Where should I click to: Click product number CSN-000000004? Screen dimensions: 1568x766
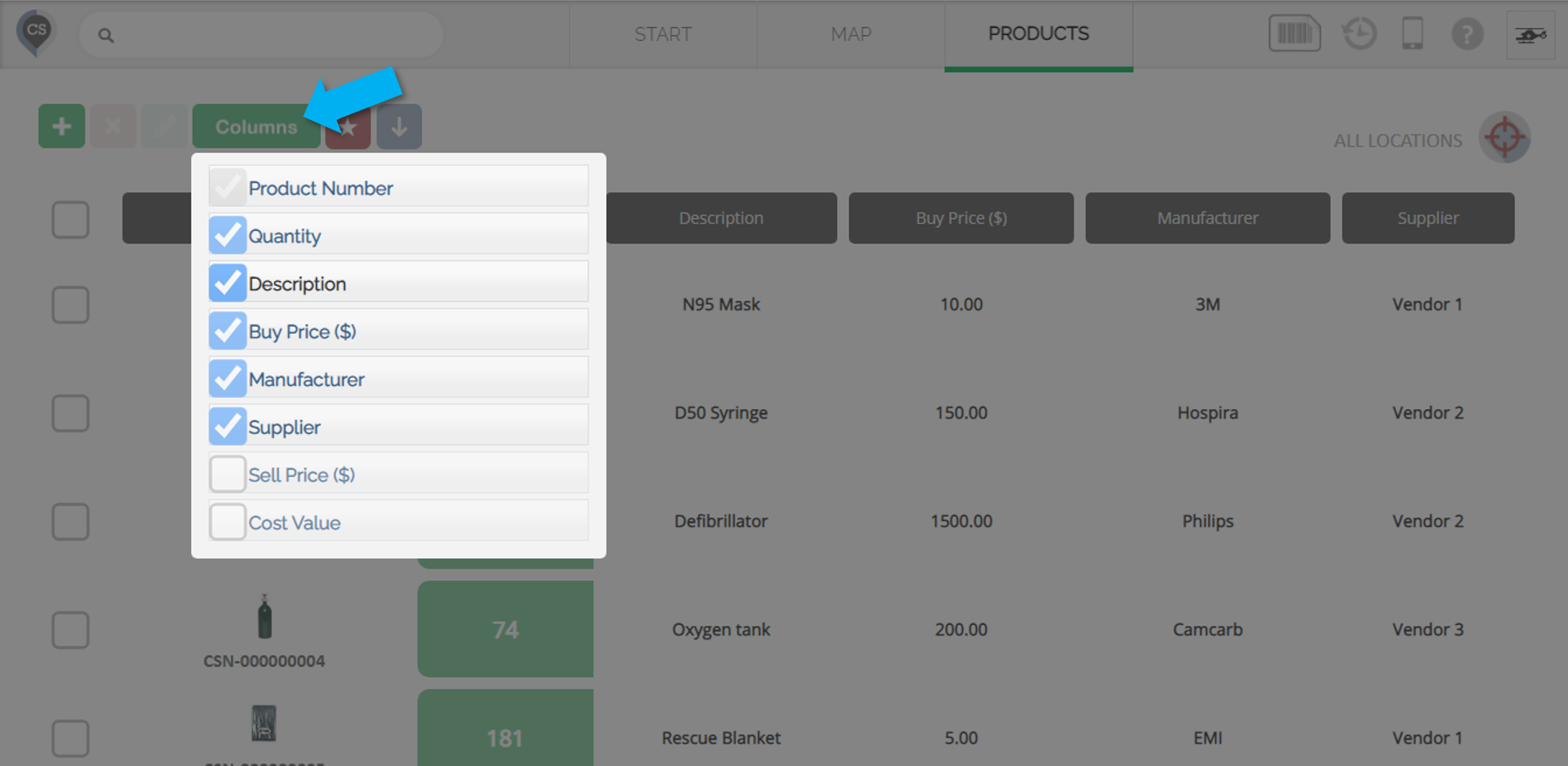[x=264, y=661]
